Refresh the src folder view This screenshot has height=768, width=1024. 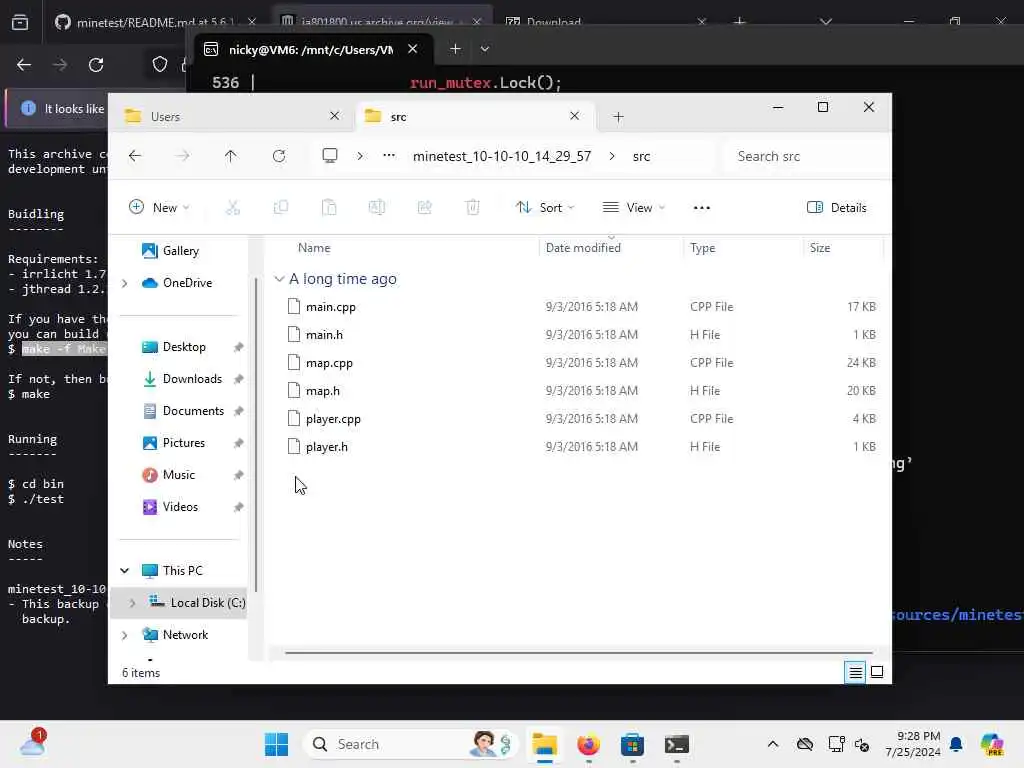pos(279,156)
